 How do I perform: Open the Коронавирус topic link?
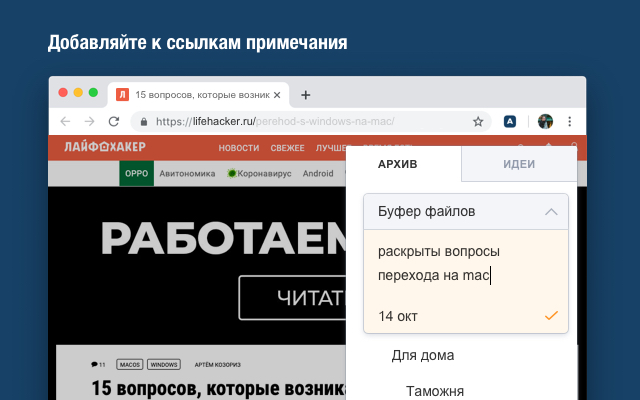coord(260,173)
